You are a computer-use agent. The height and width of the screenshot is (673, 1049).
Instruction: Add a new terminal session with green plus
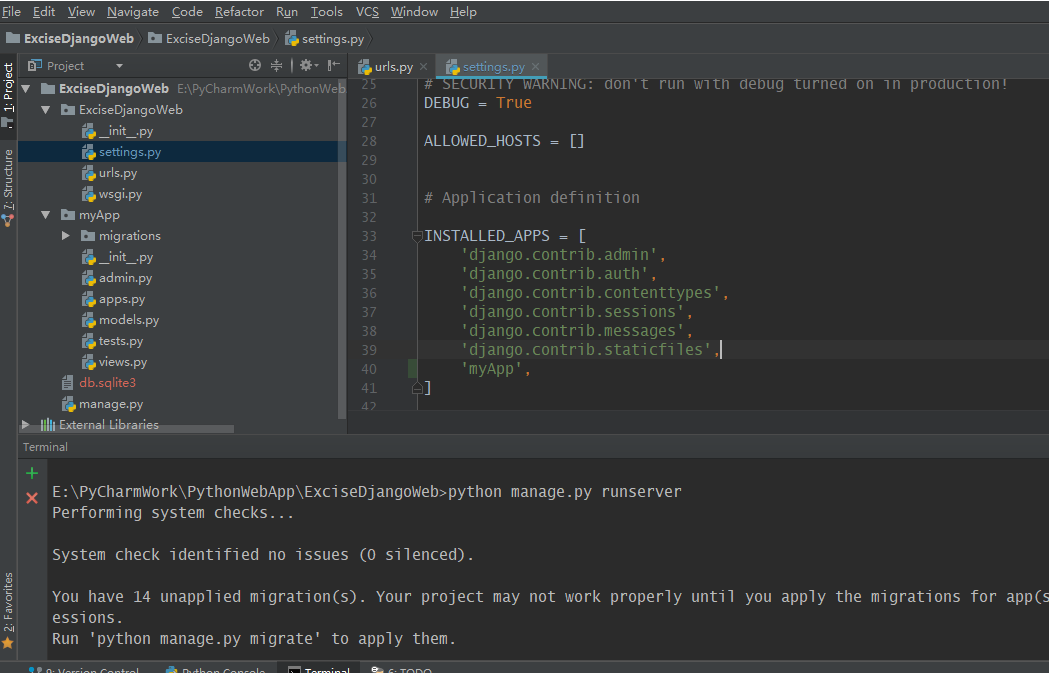point(31,474)
